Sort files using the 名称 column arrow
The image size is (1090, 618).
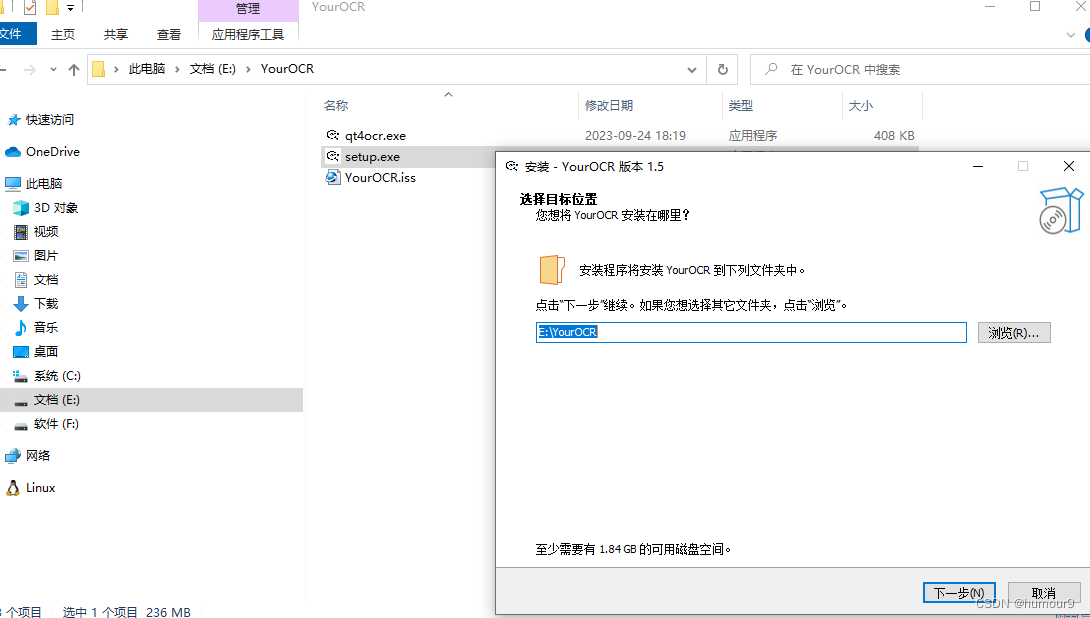click(448, 95)
